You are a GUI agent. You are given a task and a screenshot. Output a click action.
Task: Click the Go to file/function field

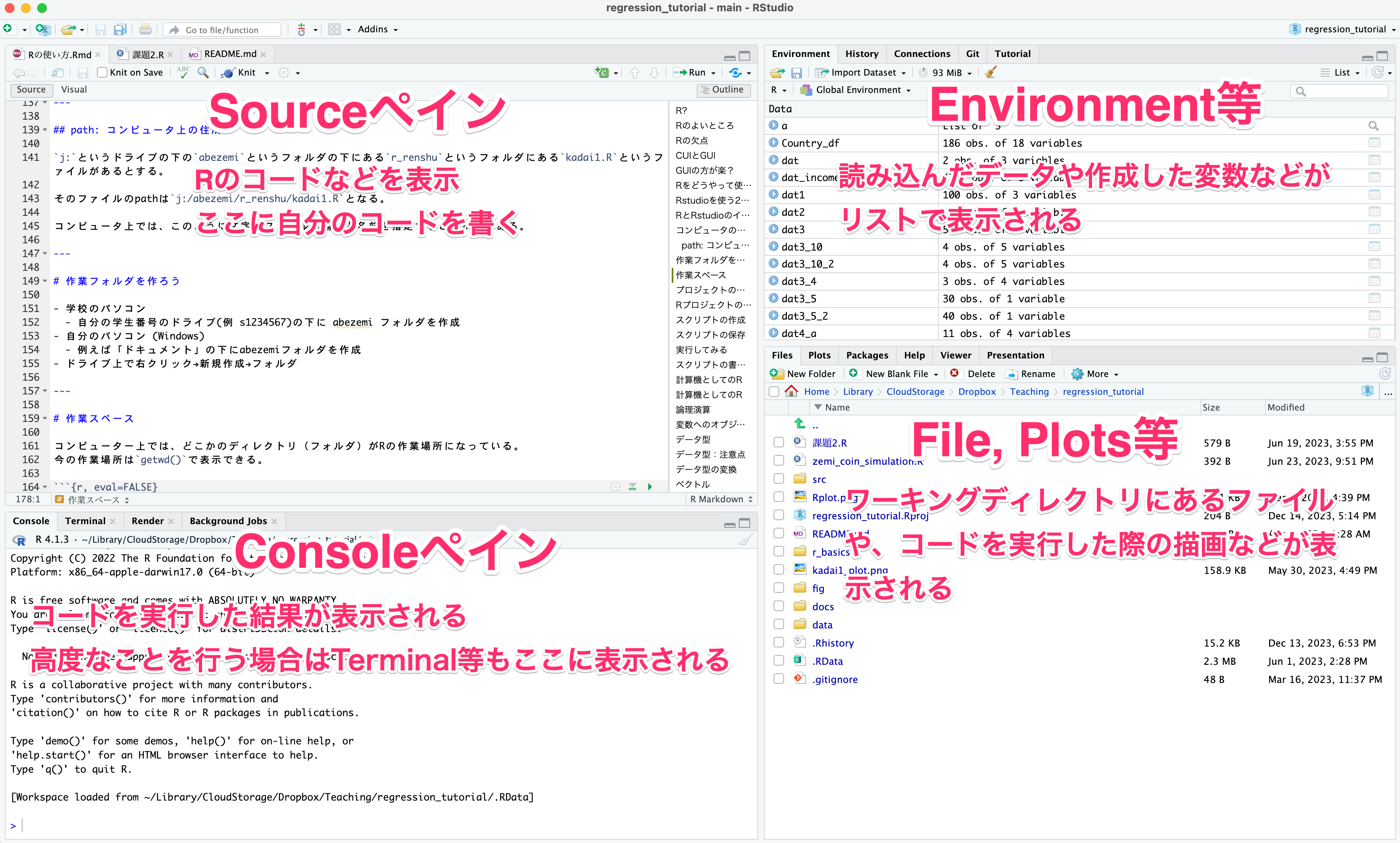pos(222,30)
